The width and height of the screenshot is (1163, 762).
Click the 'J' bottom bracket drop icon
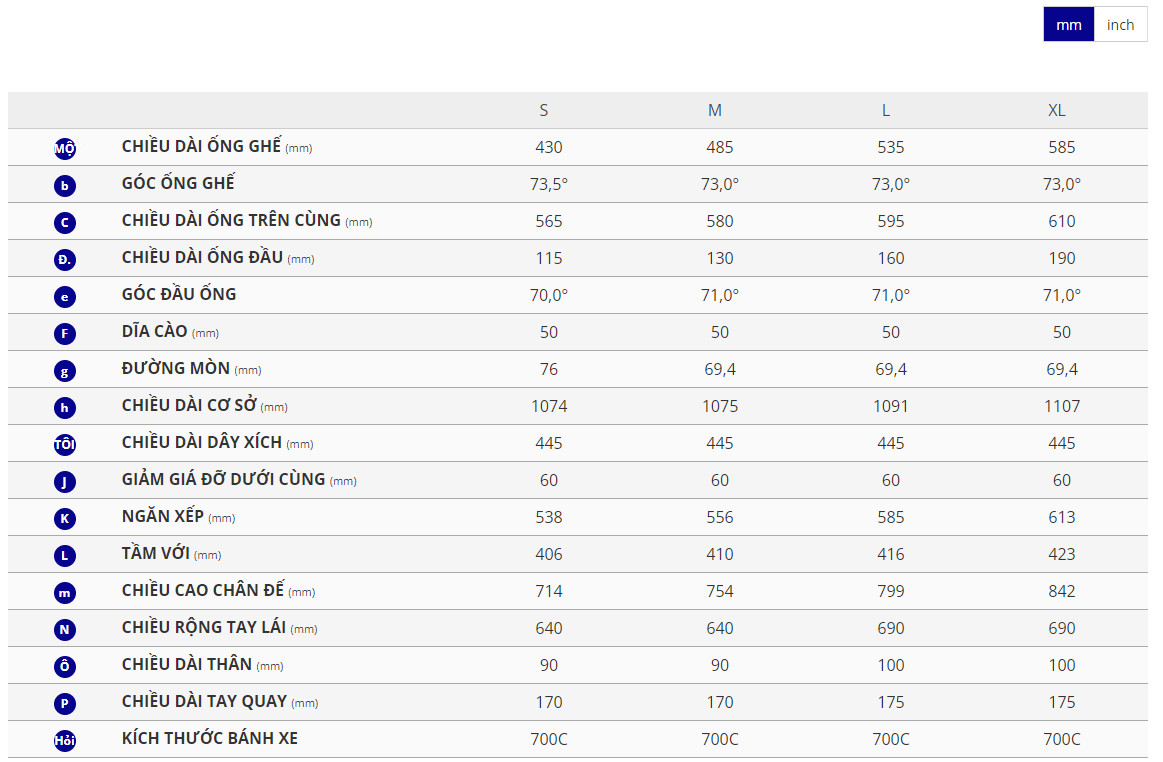[65, 481]
